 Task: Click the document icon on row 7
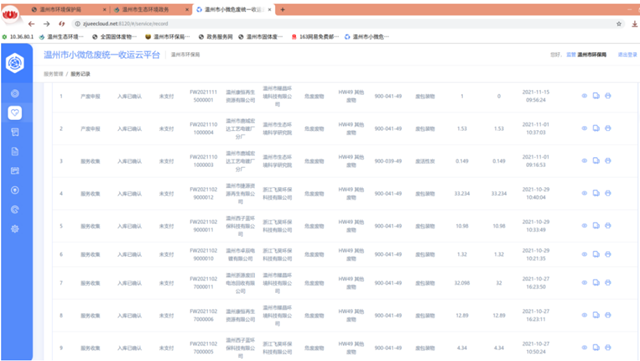[596, 283]
